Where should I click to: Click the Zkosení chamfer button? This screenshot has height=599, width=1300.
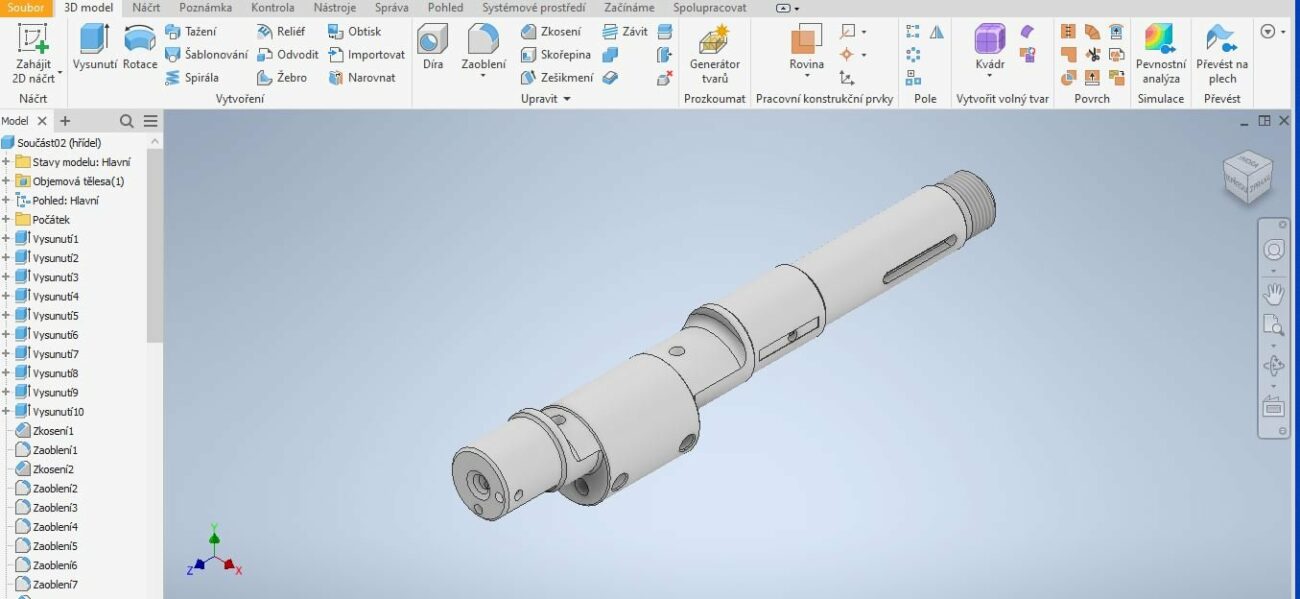coord(550,32)
